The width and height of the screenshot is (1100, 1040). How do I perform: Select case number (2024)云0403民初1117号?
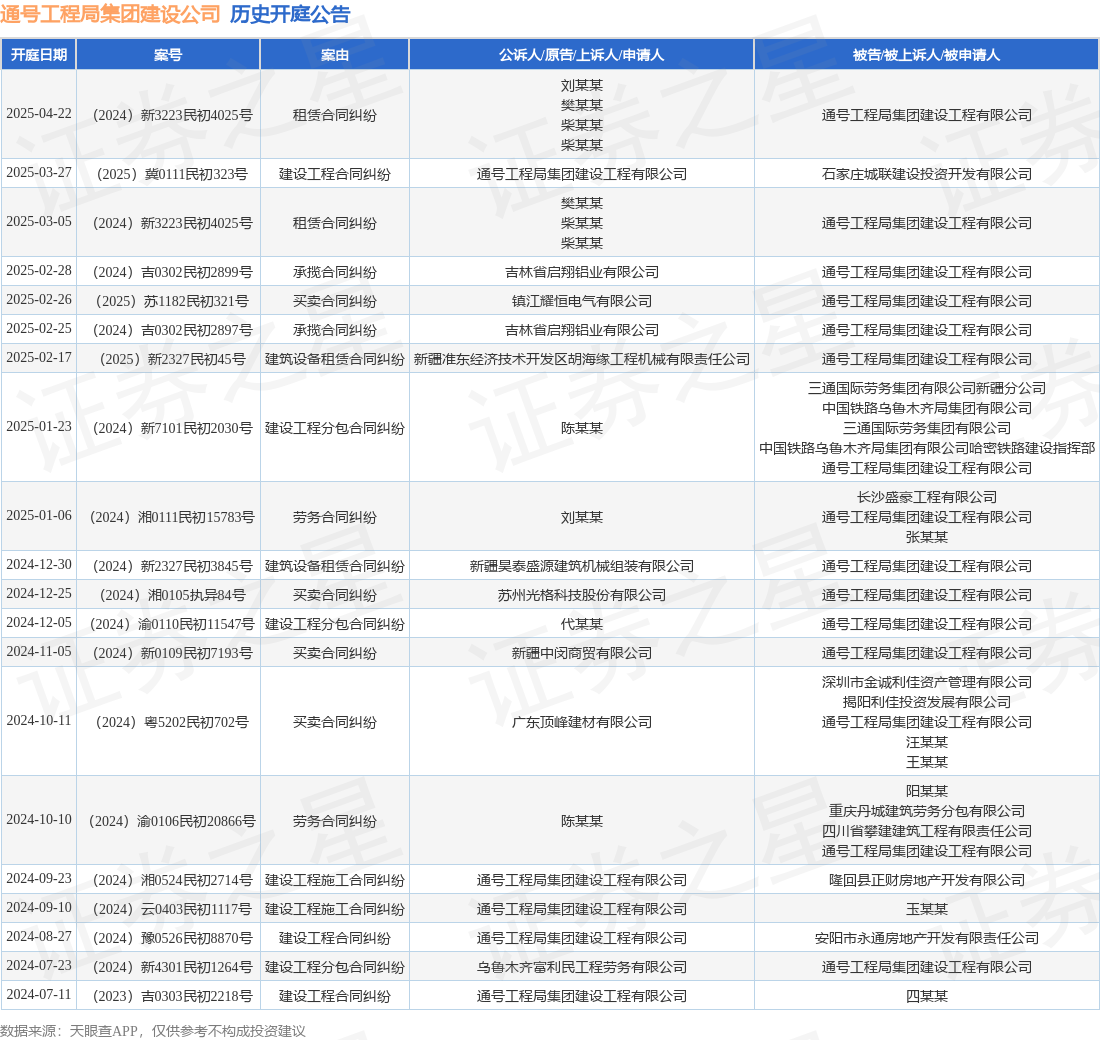pos(172,909)
